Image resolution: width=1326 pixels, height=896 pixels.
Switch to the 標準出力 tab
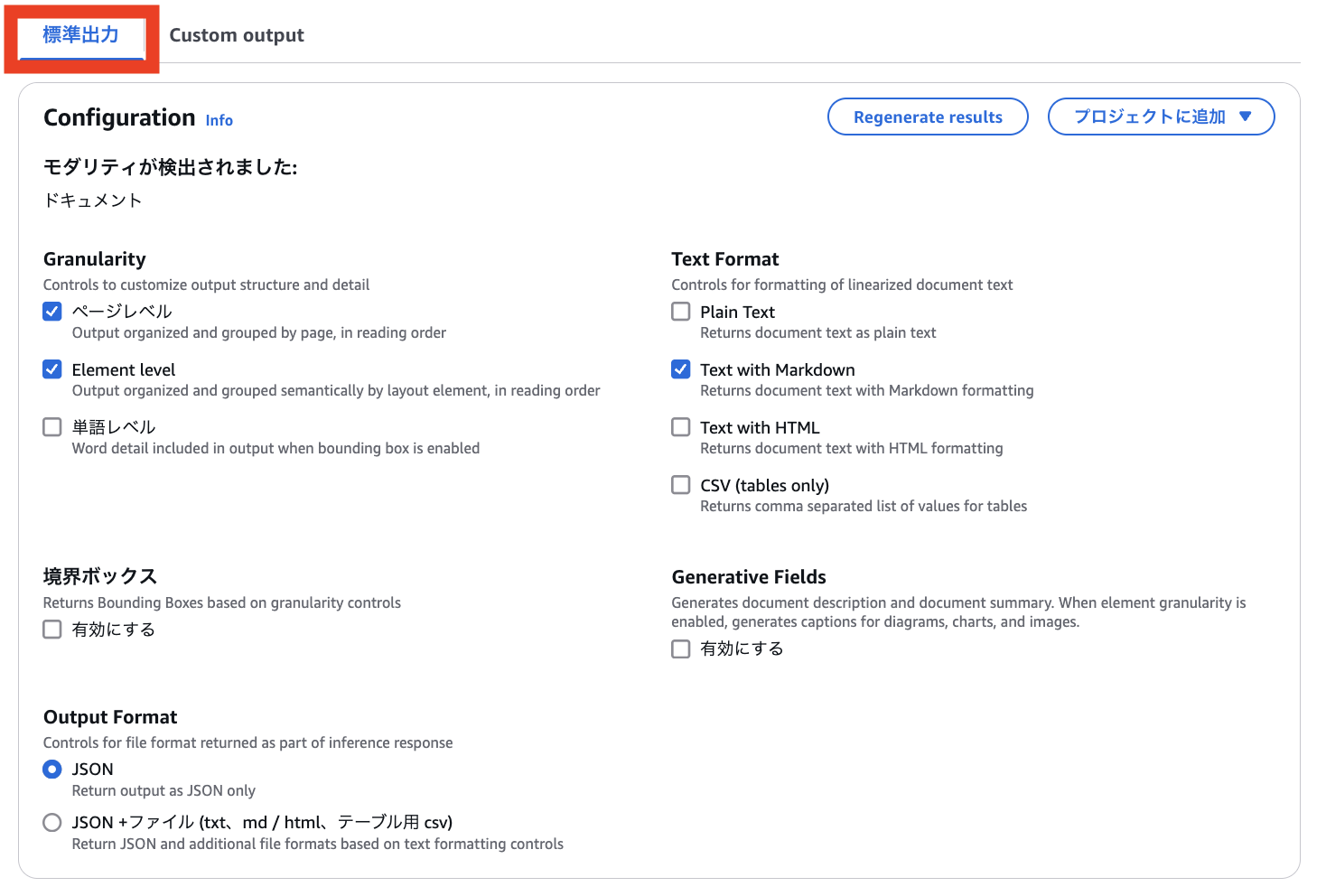pyautogui.click(x=80, y=35)
